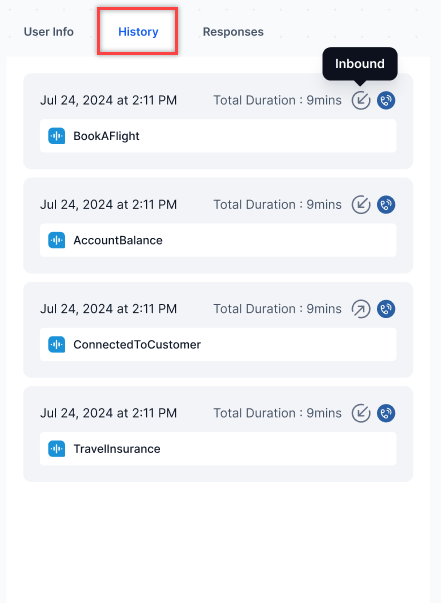
Task: Switch to the User Info tab
Action: (48, 32)
